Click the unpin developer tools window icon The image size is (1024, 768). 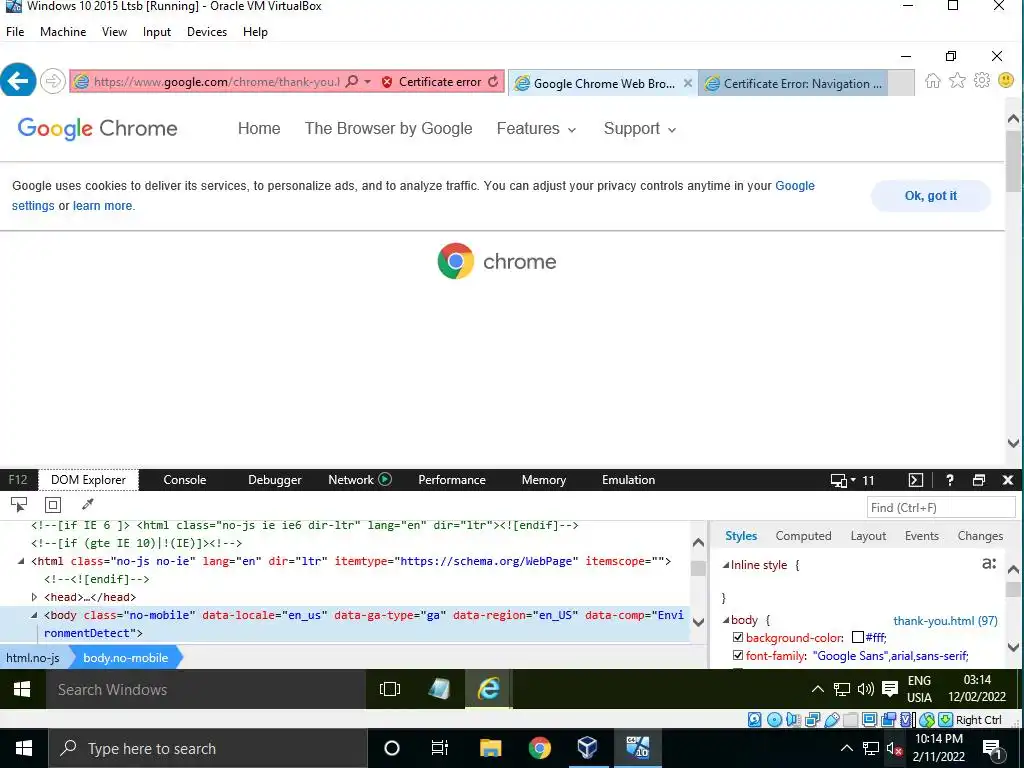[x=978, y=480]
